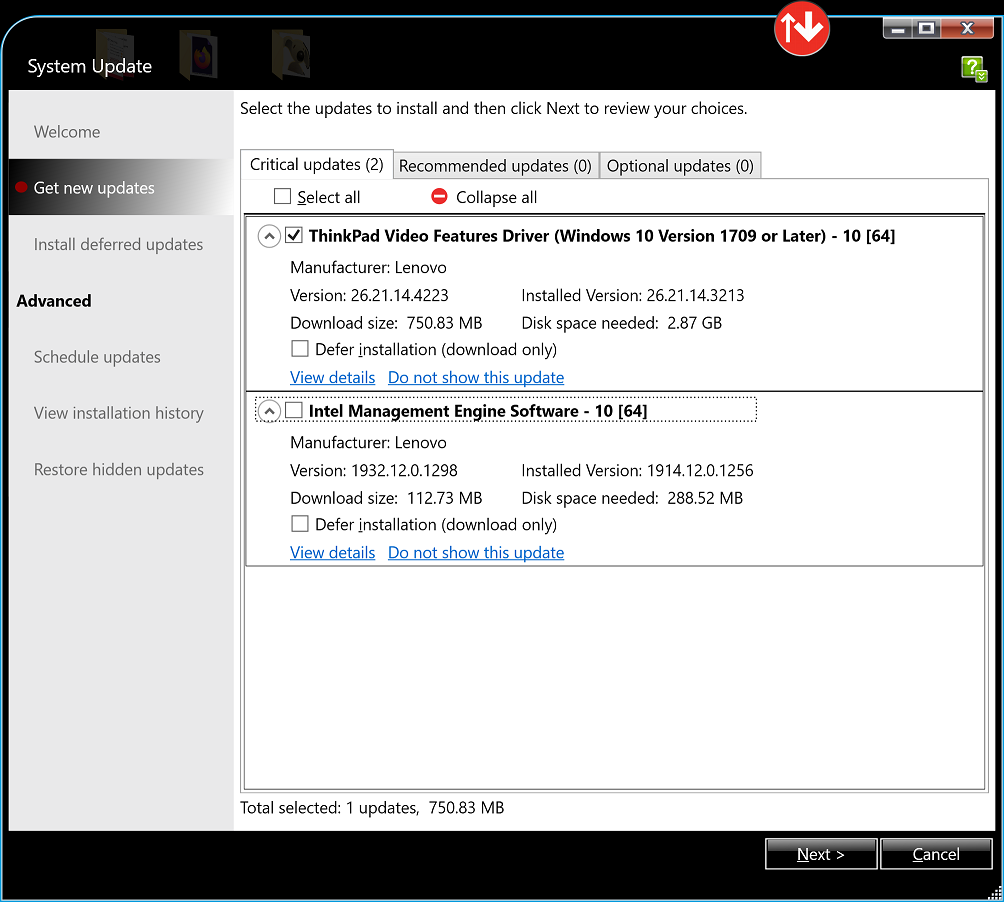Screen dimensions: 1004x902
Task: Click Disk space needed 2.87 GB text
Action: [621, 323]
